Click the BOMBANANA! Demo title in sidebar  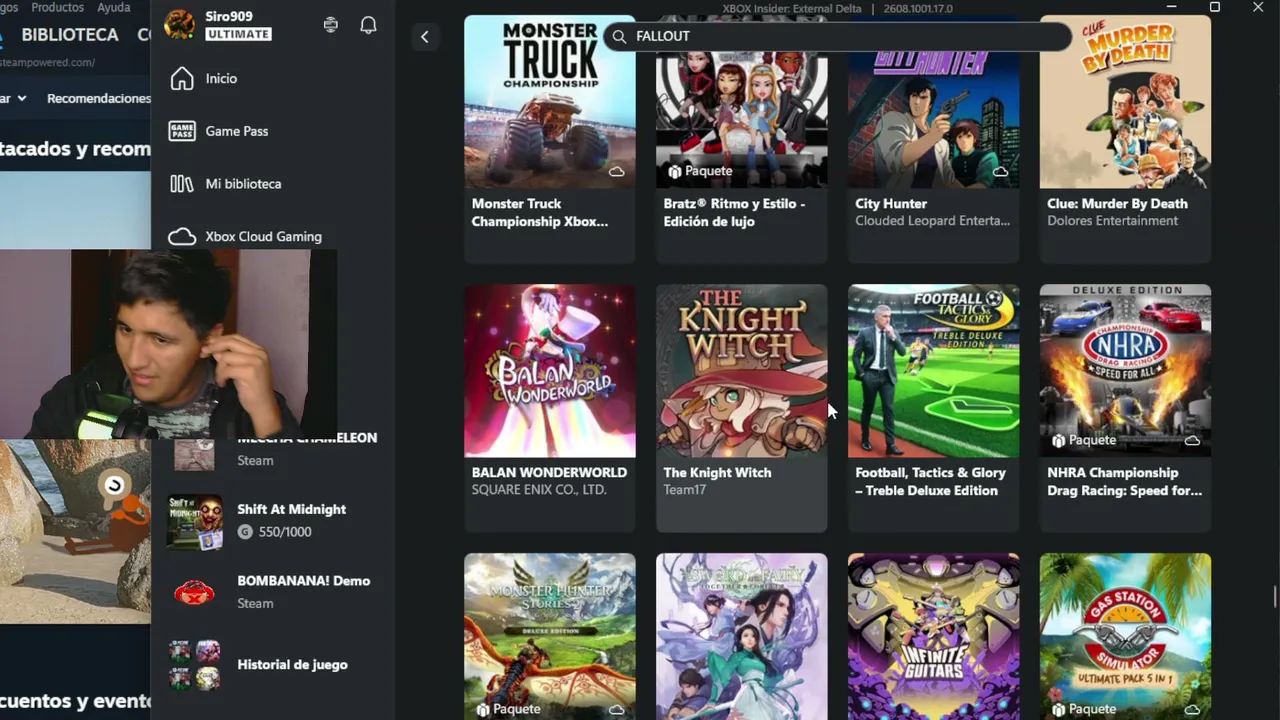click(x=304, y=581)
